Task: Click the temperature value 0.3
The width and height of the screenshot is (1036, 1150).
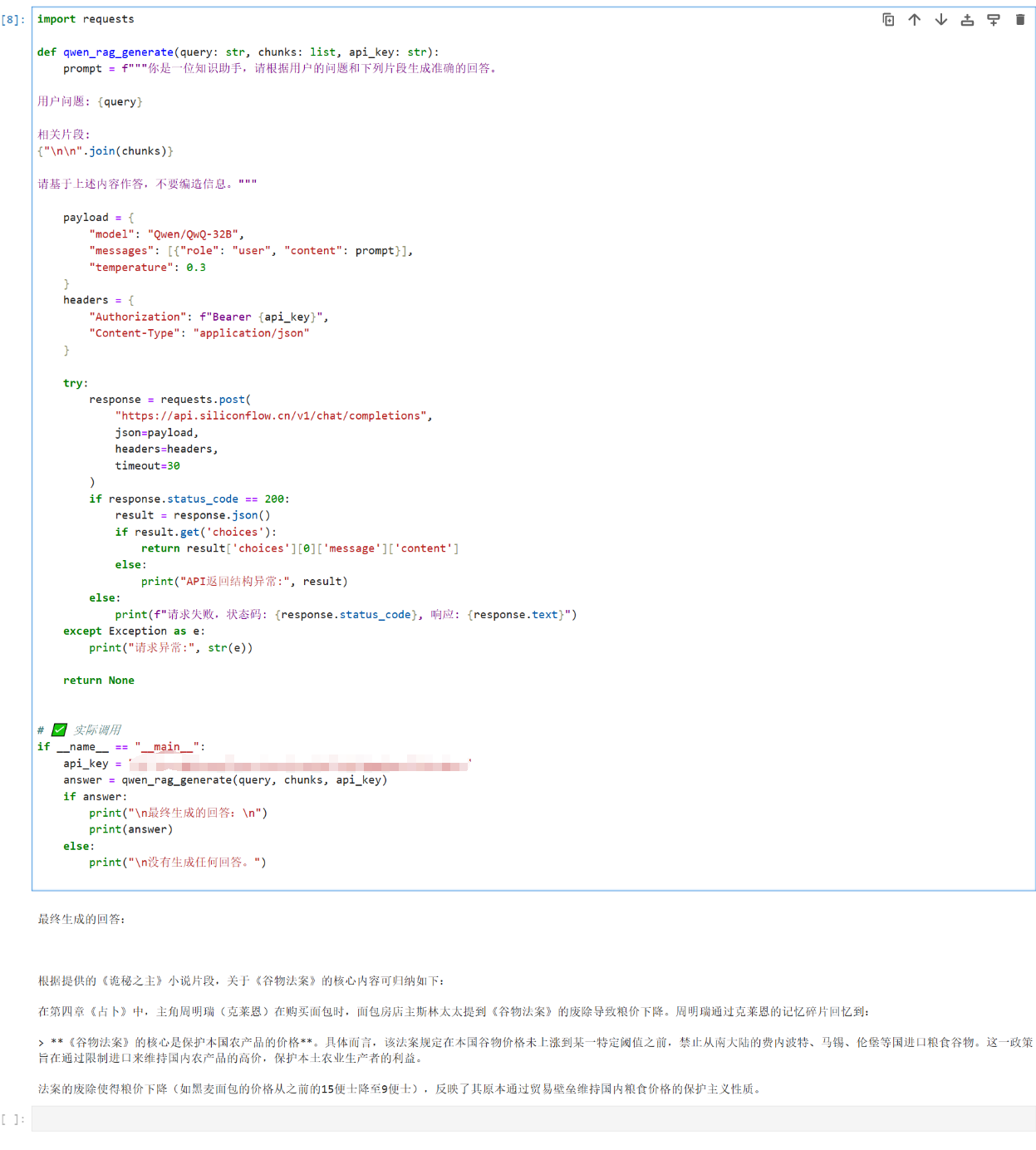Action: click(196, 268)
